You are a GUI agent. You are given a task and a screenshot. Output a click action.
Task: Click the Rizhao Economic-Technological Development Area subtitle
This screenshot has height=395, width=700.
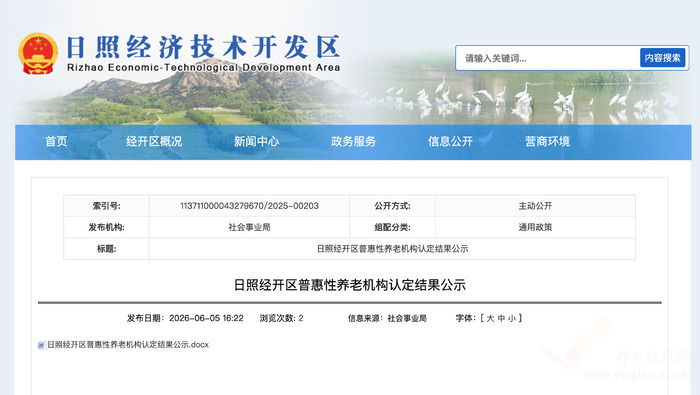coord(204,67)
